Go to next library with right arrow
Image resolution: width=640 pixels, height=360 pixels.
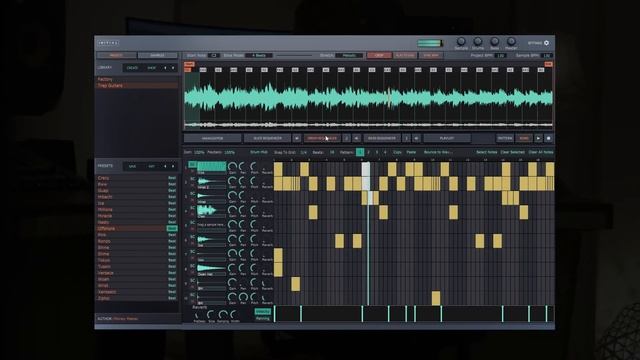pos(173,68)
